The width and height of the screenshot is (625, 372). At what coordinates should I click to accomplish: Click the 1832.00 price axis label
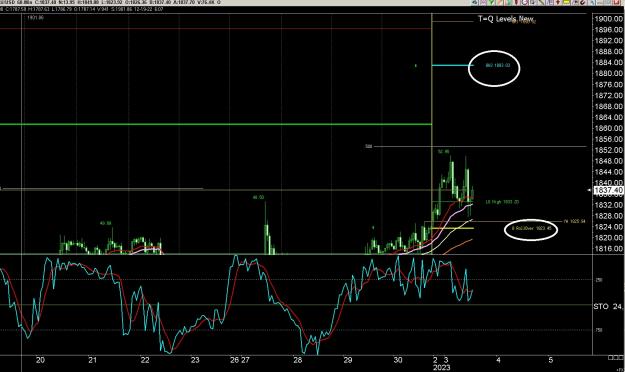[x=609, y=205]
